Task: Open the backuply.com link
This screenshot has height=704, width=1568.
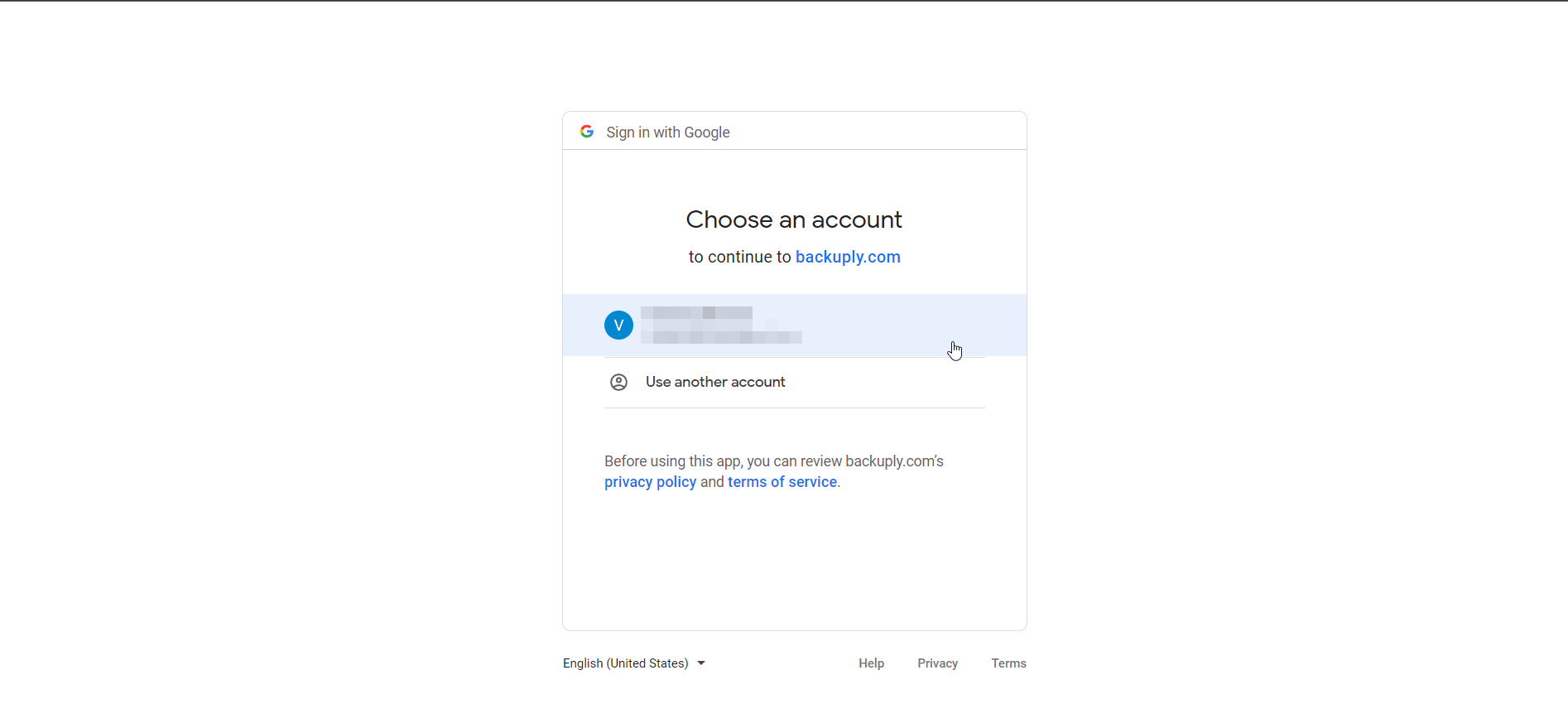Action: (848, 257)
